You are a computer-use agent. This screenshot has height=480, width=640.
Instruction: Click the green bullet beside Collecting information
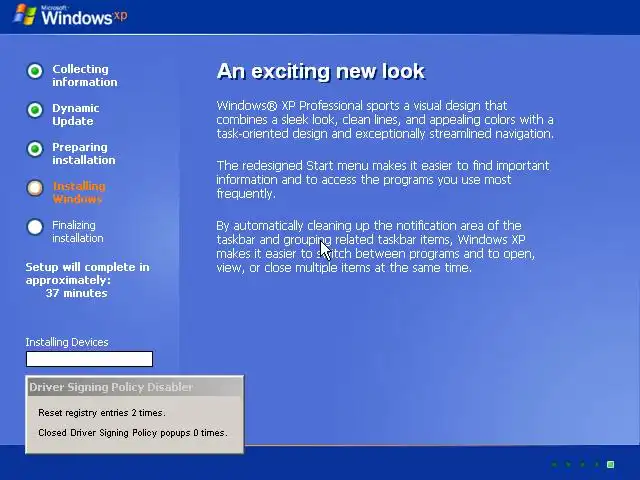coord(35,71)
